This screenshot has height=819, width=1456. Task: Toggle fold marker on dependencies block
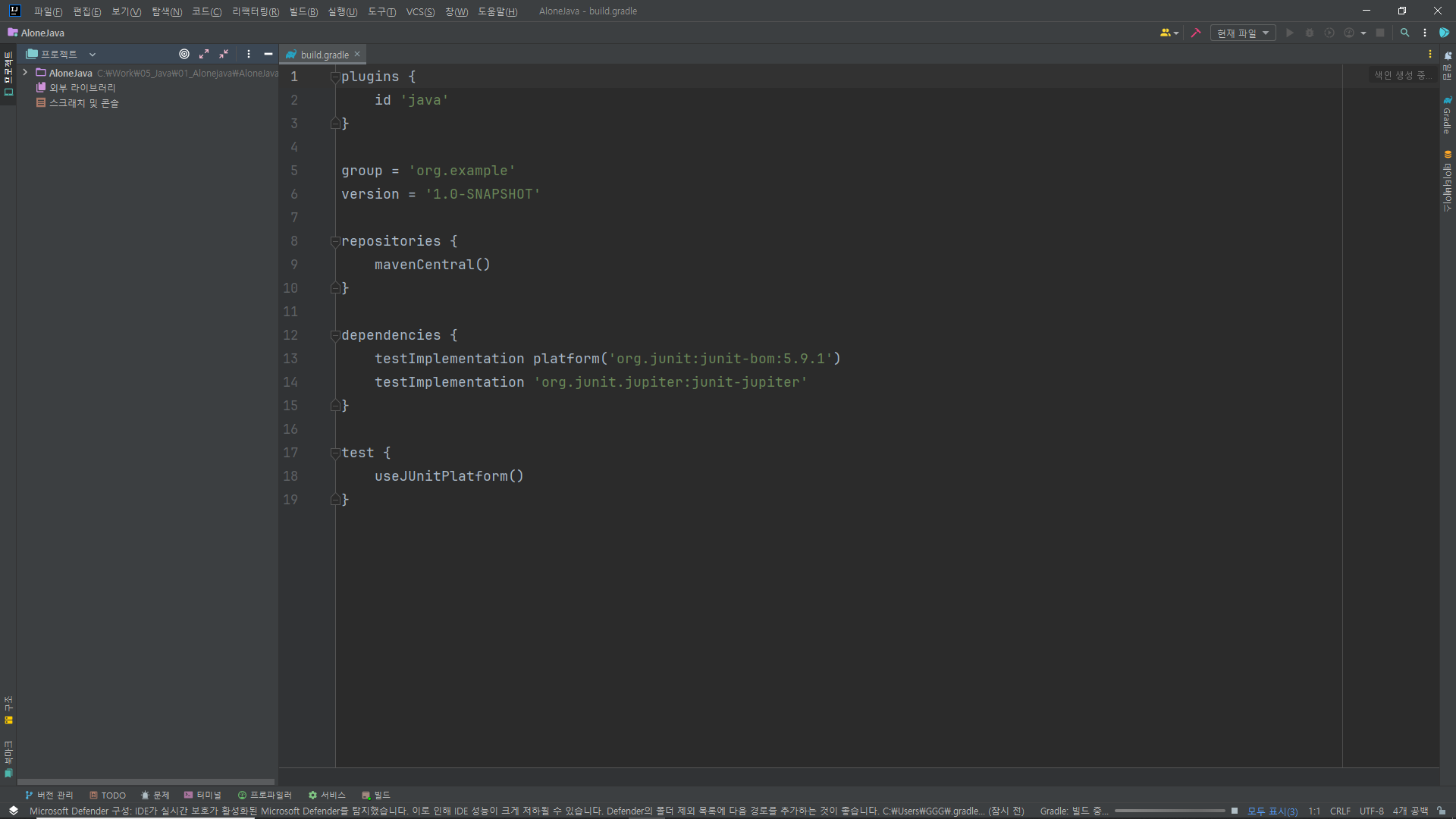pyautogui.click(x=334, y=335)
